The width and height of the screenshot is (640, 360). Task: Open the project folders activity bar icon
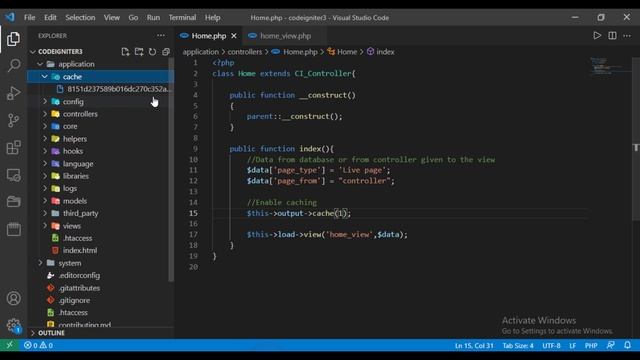point(13,202)
